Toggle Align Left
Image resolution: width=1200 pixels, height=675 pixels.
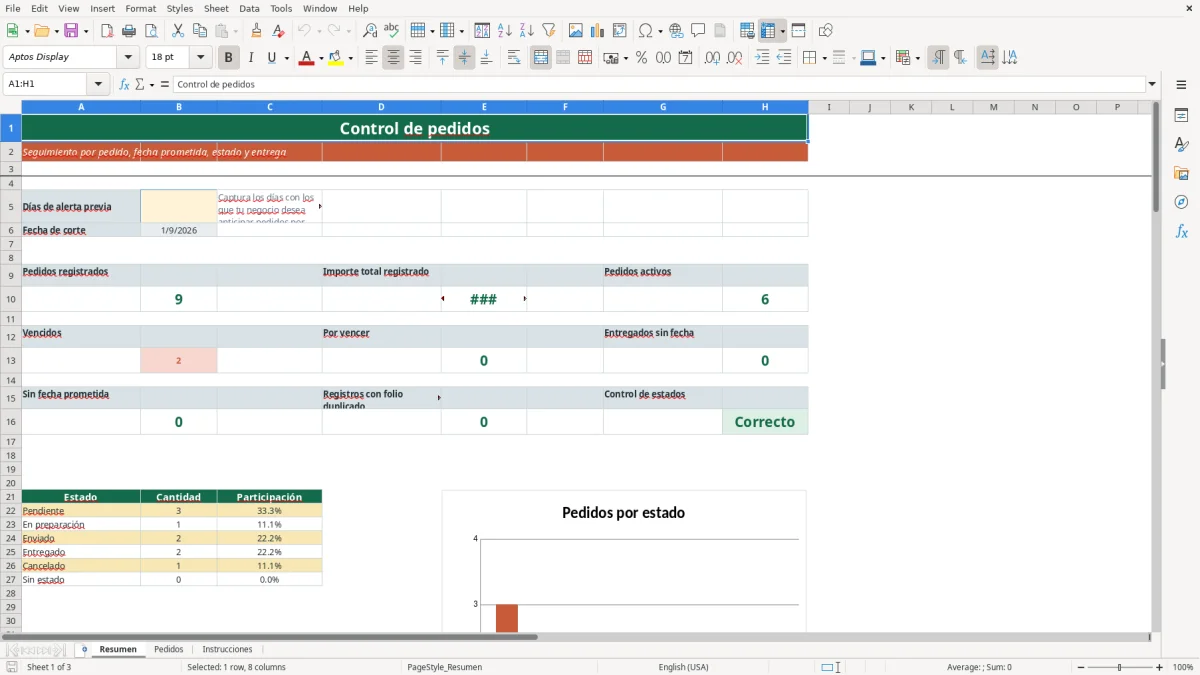point(371,58)
